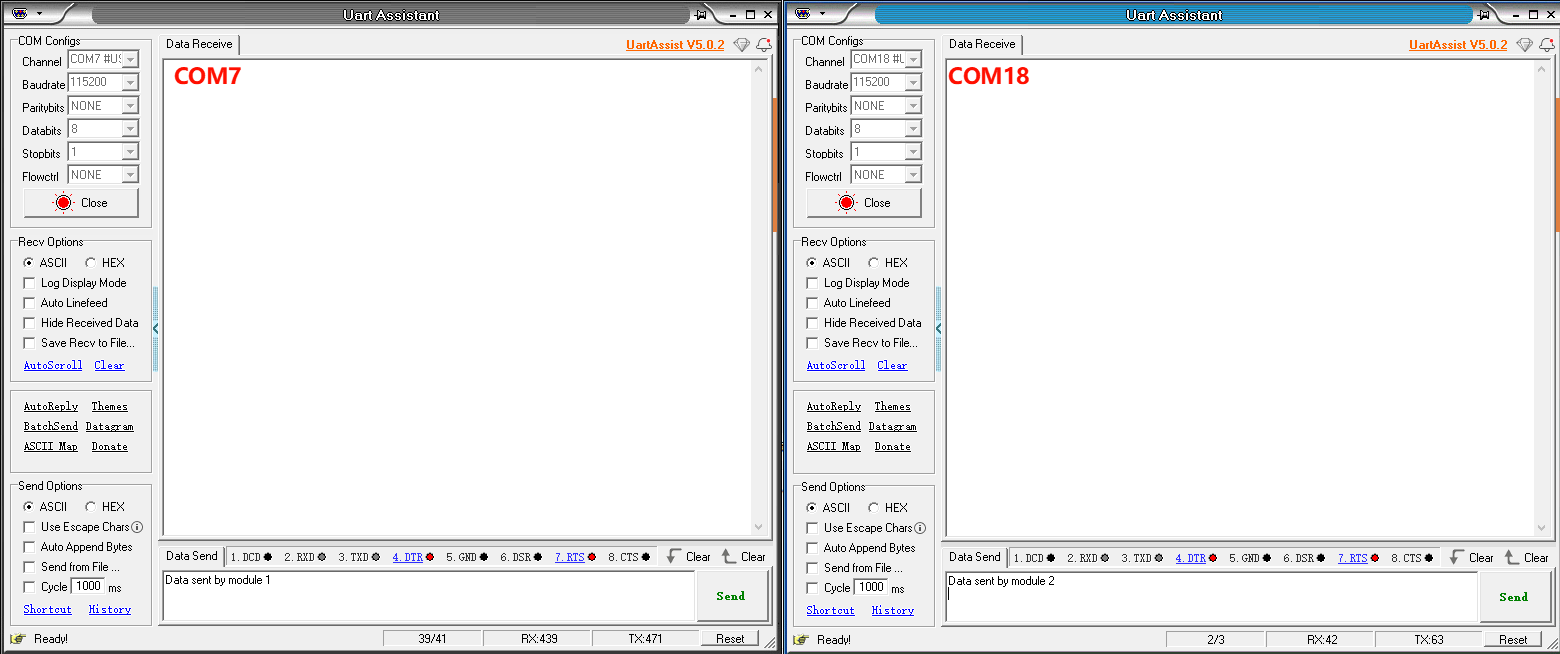Click the diamond icon in COM7 window
Viewport: 1560px width, 654px height.
coord(741,45)
